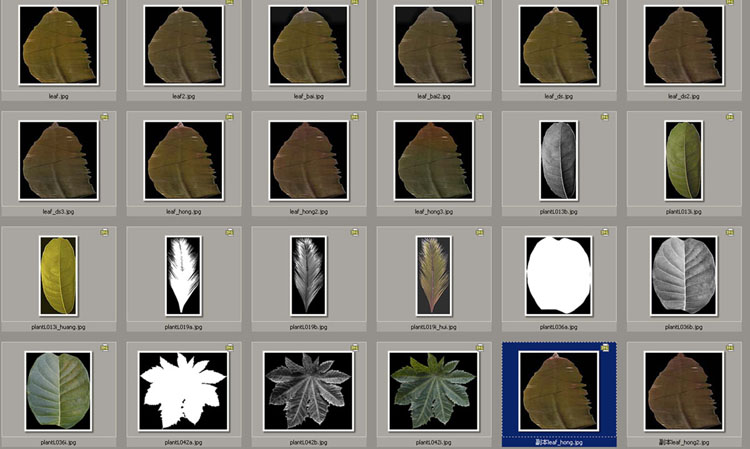Select the leaf2.jpg thumbnail
Viewport: 750px width, 449px height.
[x=184, y=45]
